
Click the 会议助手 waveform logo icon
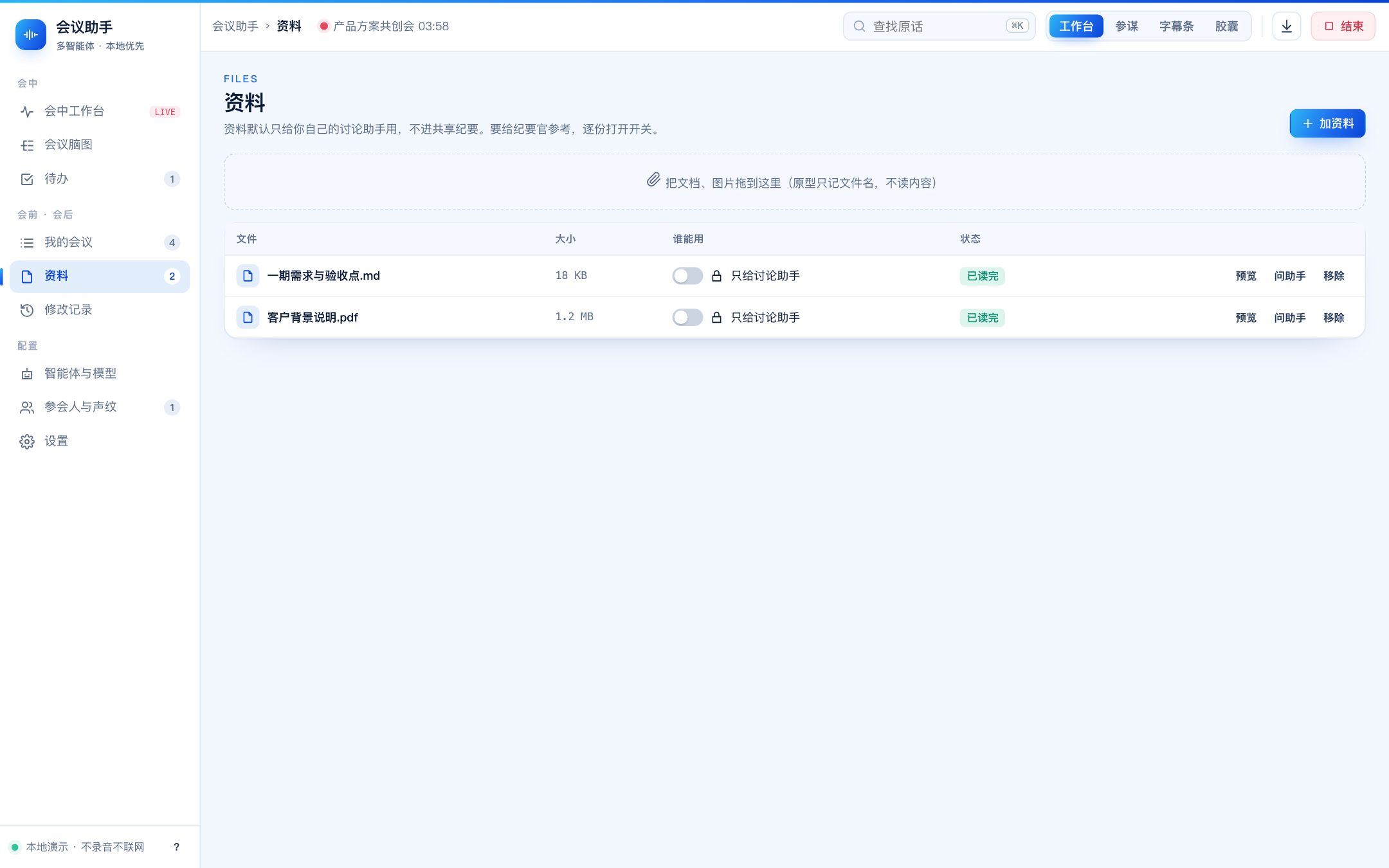point(31,34)
